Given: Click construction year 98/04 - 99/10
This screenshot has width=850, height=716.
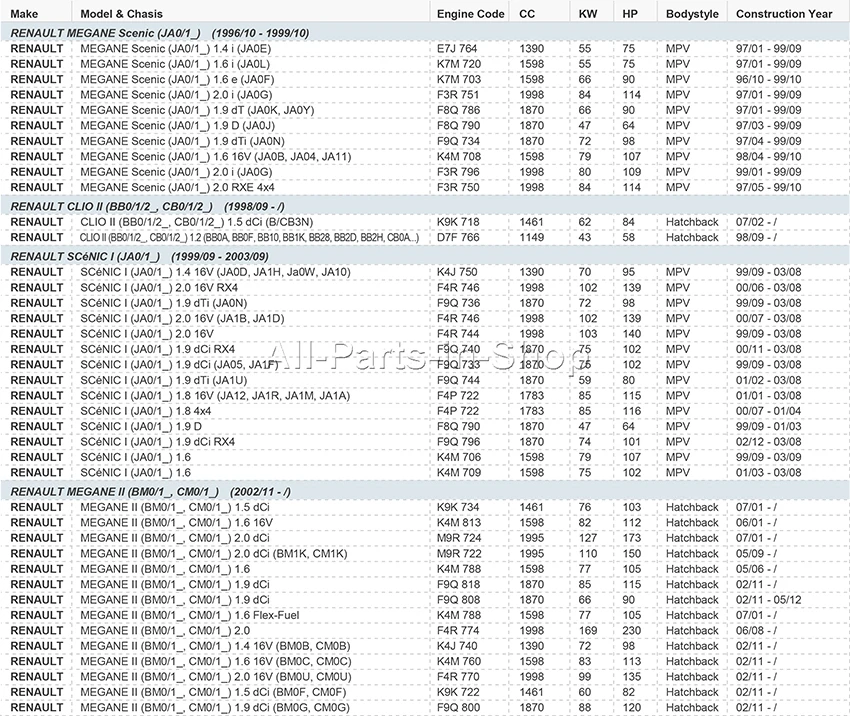Looking at the screenshot, I should coord(768,156).
